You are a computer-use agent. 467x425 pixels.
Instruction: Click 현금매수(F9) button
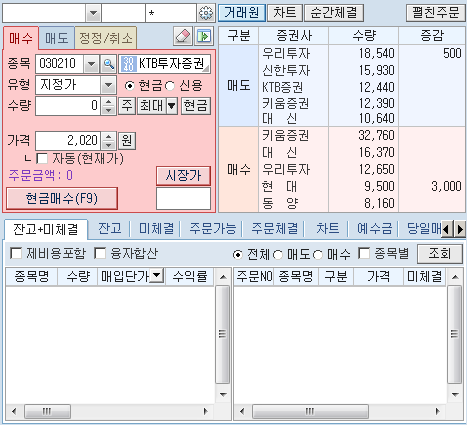click(x=62, y=199)
